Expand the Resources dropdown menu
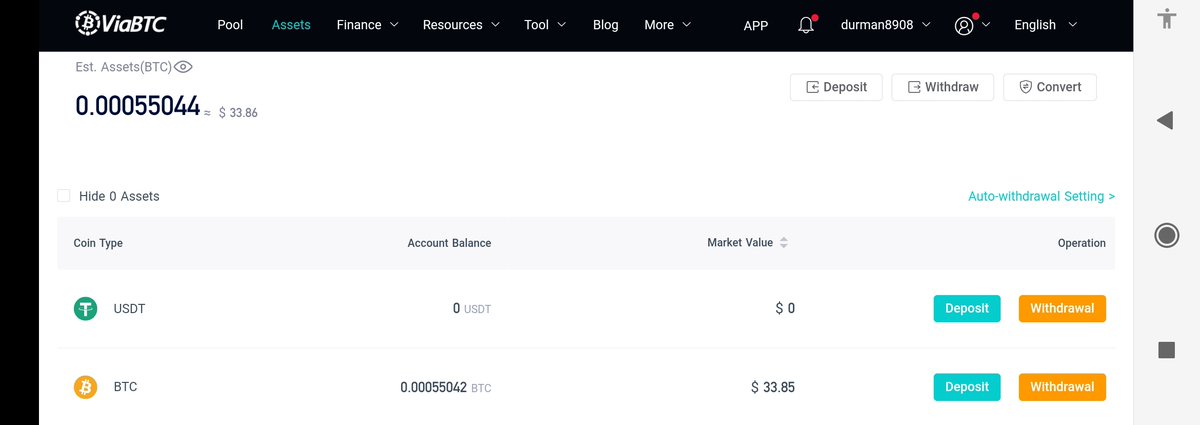1200x425 pixels. 461,25
